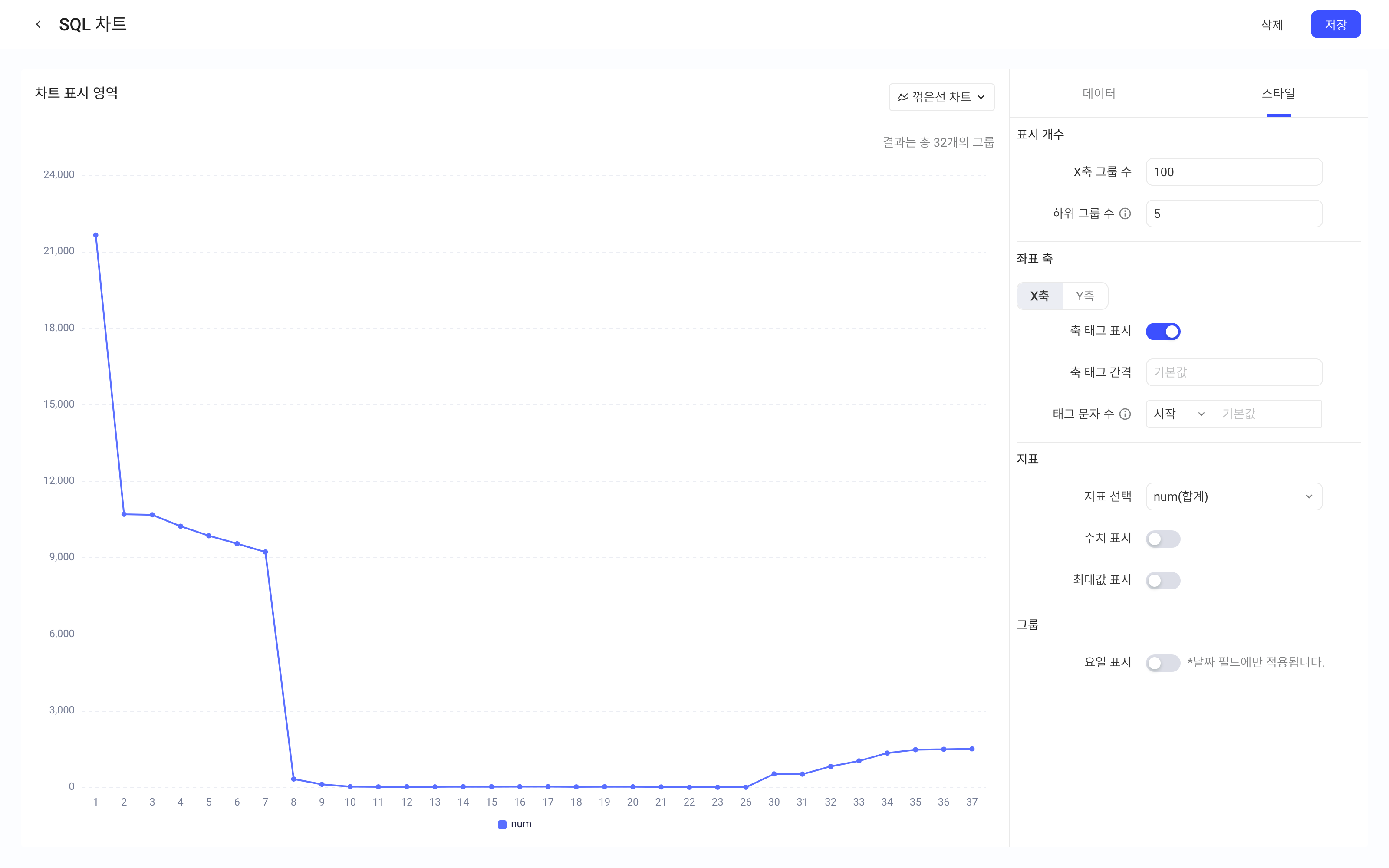
Task: Expand the num(합계) 지표 선택 dropdown
Action: point(1234,496)
